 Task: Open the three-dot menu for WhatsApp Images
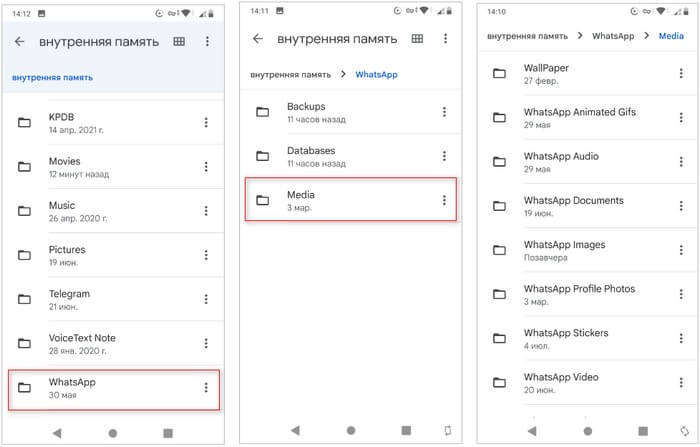[681, 250]
